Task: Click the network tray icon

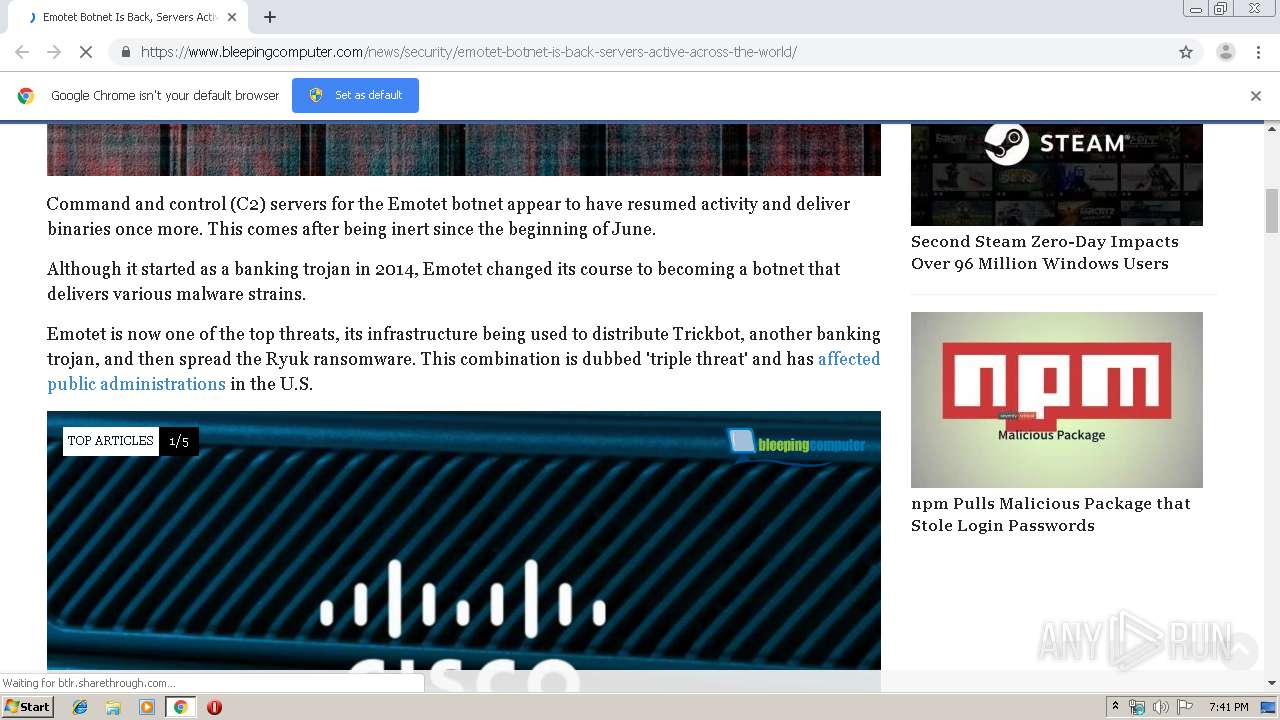Action: [x=1137, y=707]
